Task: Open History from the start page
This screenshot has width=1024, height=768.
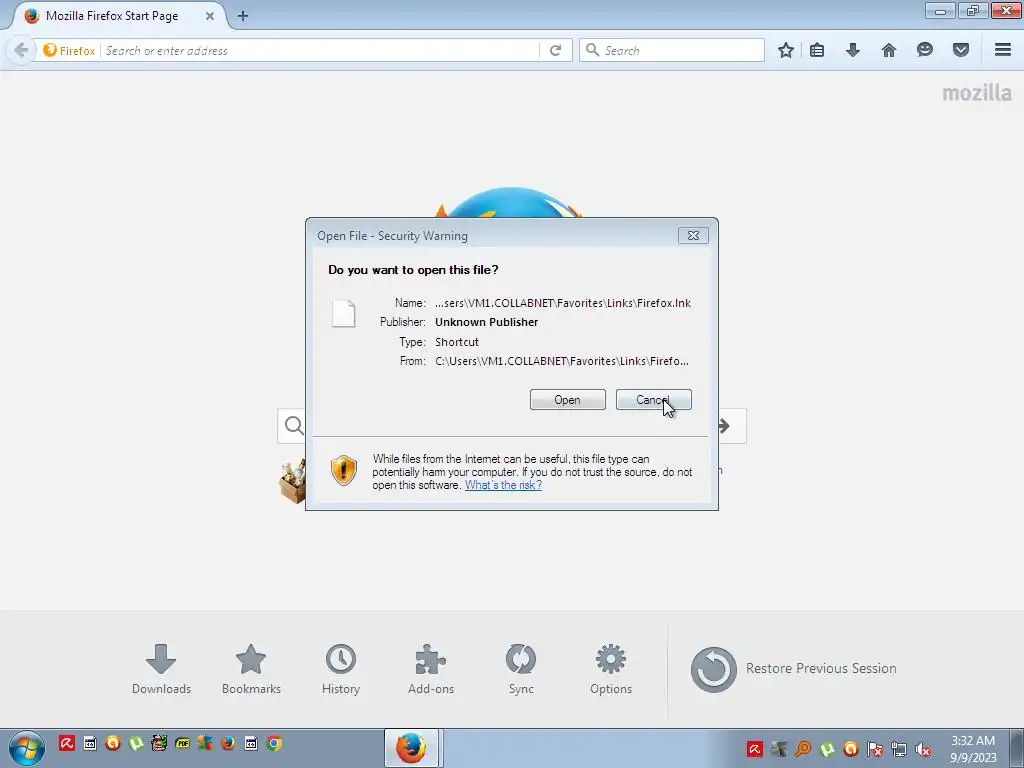Action: [x=341, y=669]
